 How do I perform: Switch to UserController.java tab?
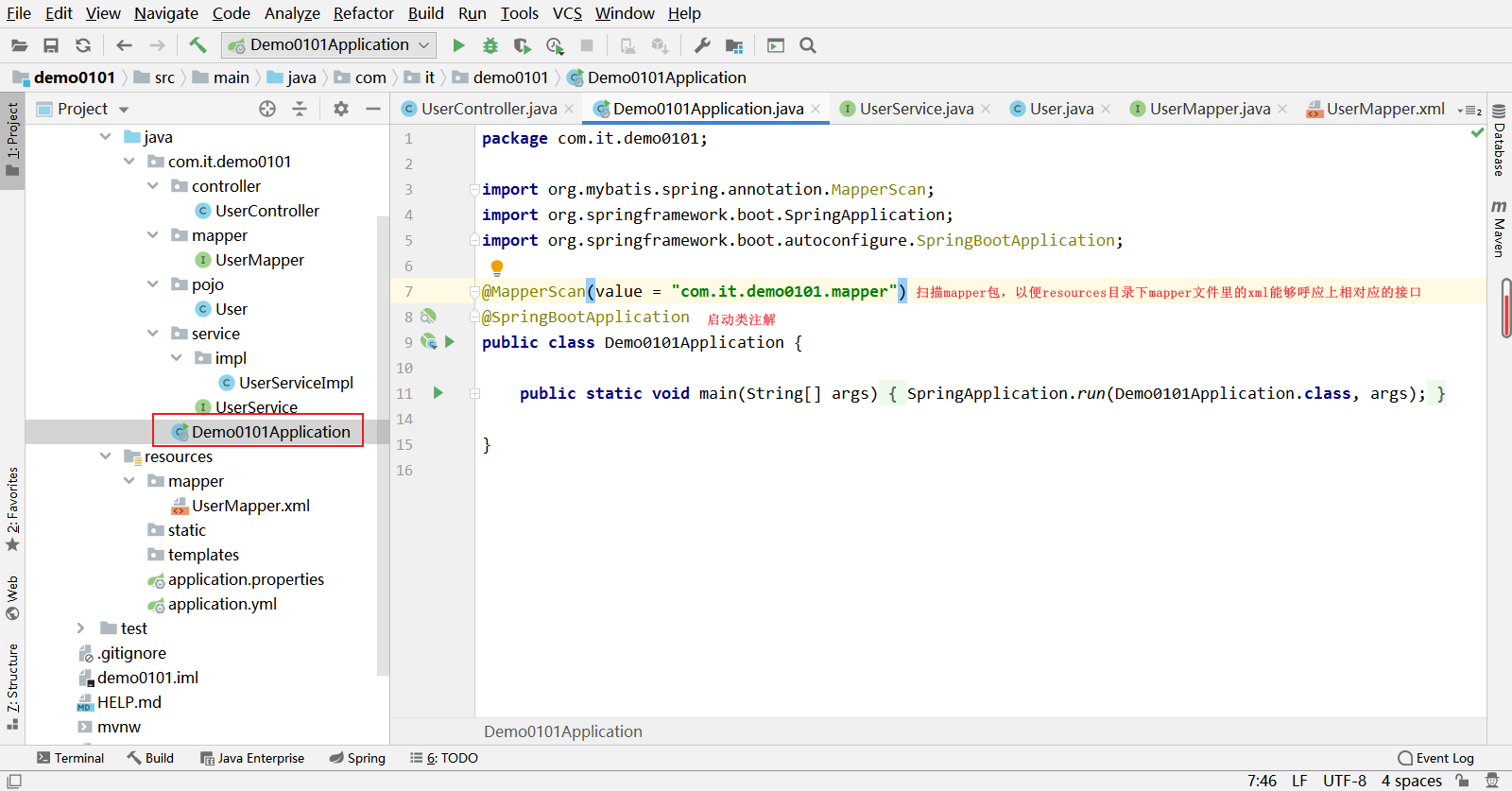(x=488, y=109)
